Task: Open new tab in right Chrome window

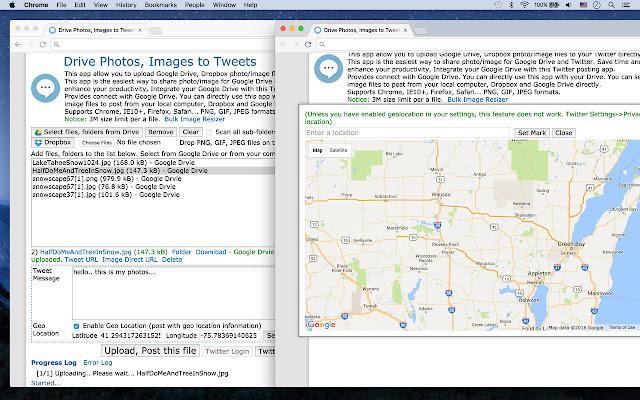Action: click(x=420, y=31)
